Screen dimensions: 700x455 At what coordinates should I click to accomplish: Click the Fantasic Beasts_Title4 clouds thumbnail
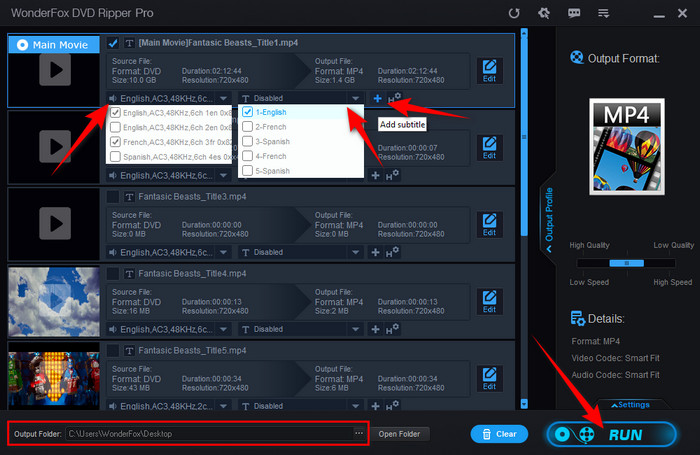click(54, 301)
